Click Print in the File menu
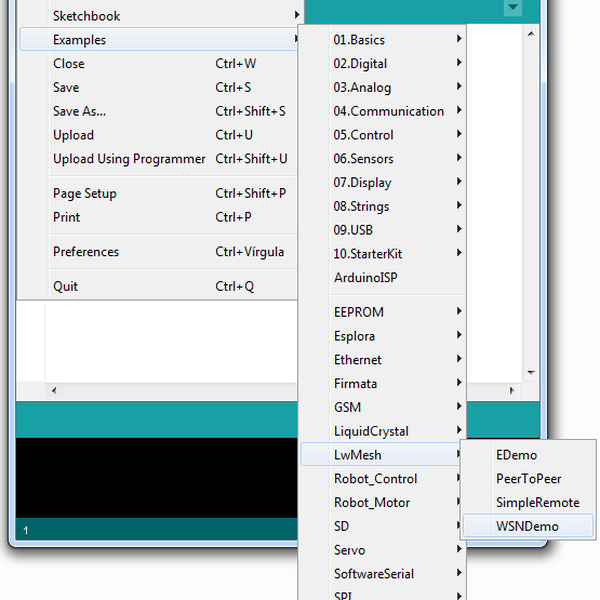The width and height of the screenshot is (600, 600). coord(67,217)
